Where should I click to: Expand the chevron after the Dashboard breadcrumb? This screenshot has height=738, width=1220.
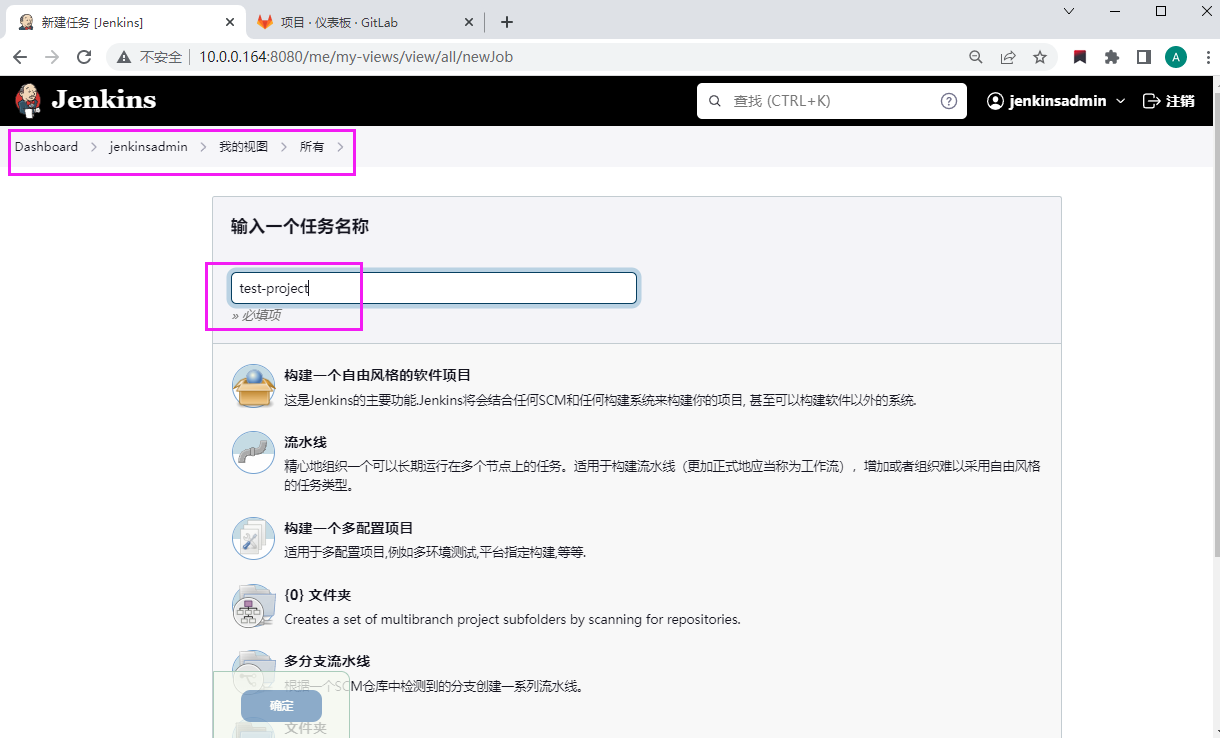tap(94, 147)
